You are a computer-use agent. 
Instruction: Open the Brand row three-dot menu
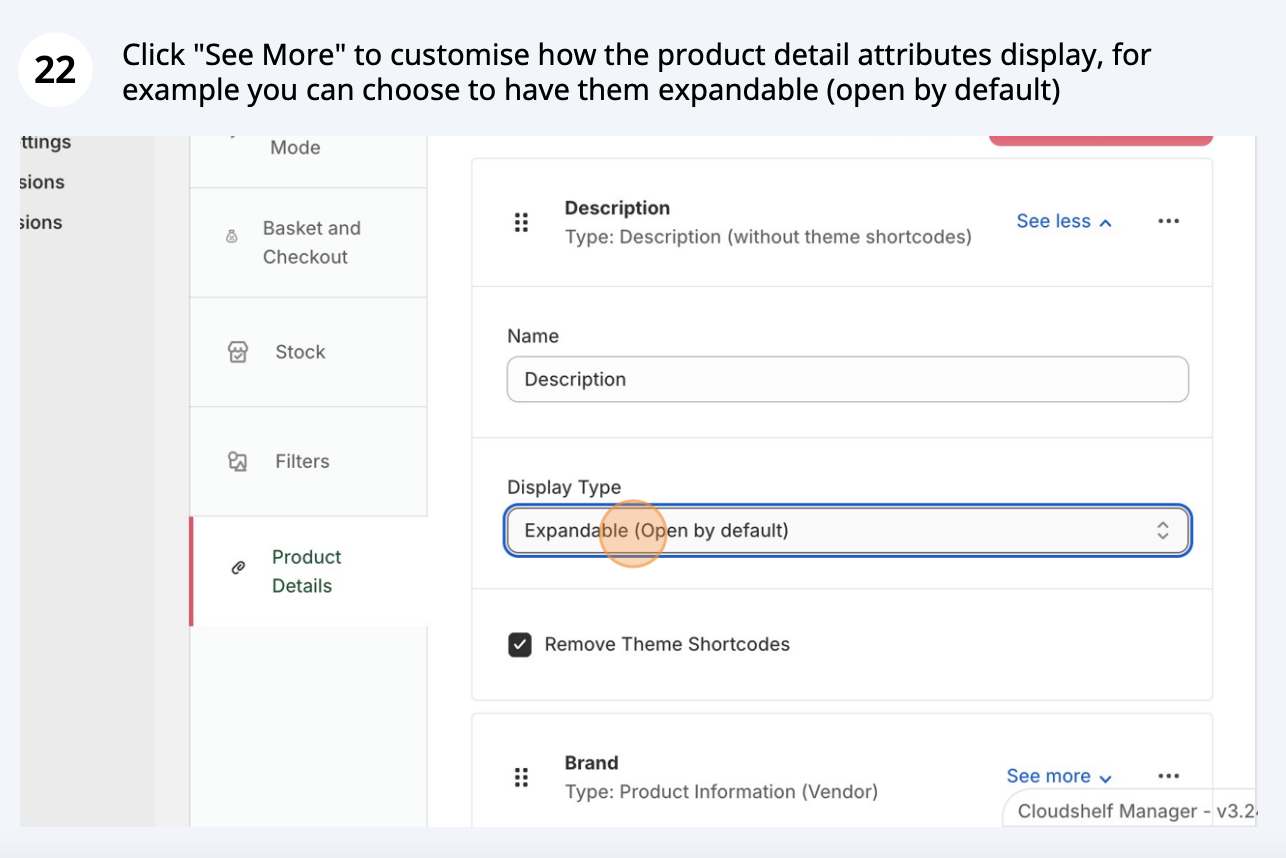1168,776
